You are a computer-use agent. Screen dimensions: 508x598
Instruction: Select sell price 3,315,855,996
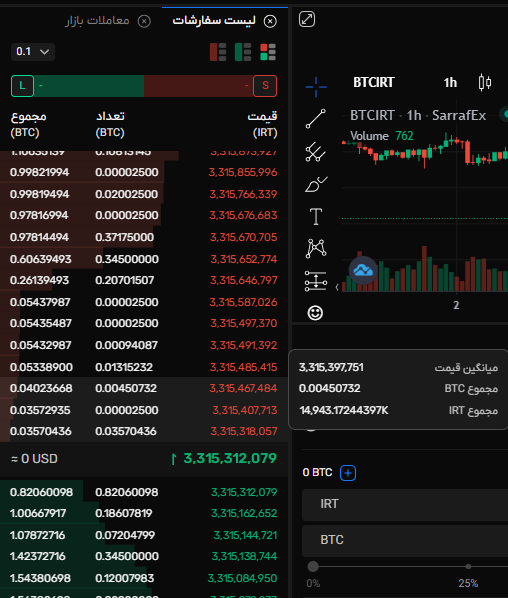point(243,172)
